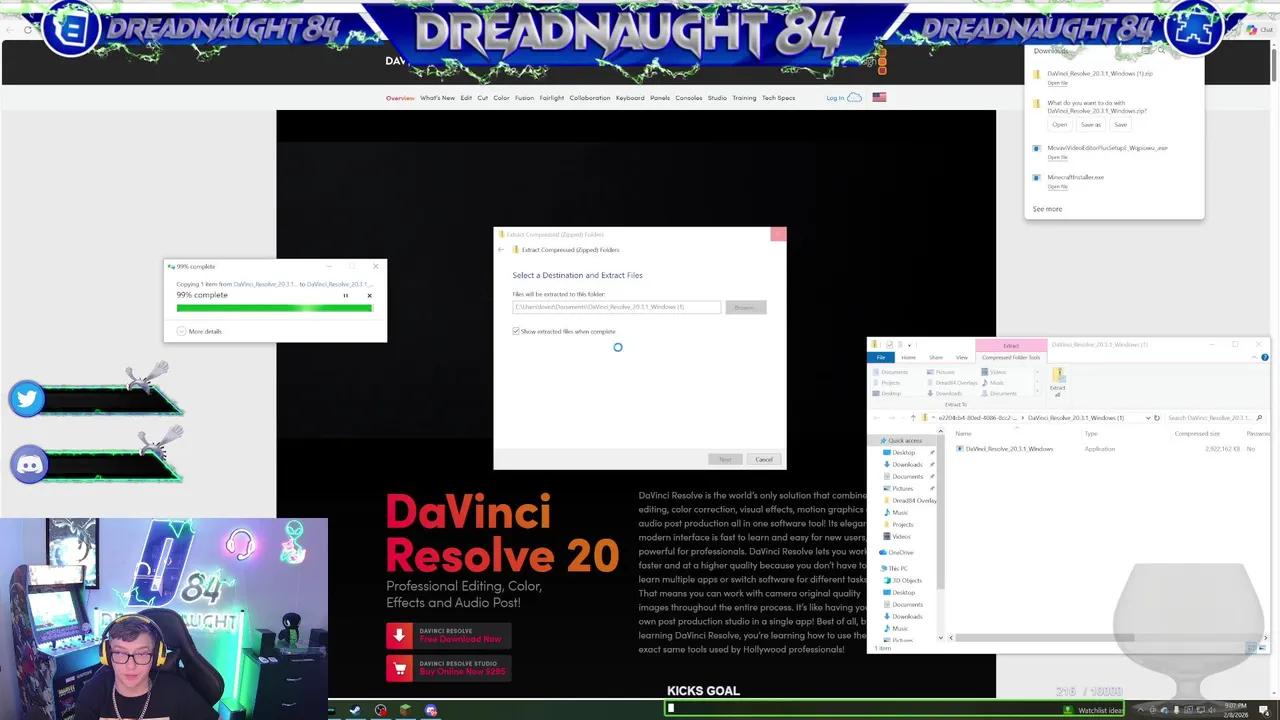Image resolution: width=1280 pixels, height=720 pixels.
Task: Click Cancel in the Extract dialog
Action: click(x=764, y=459)
